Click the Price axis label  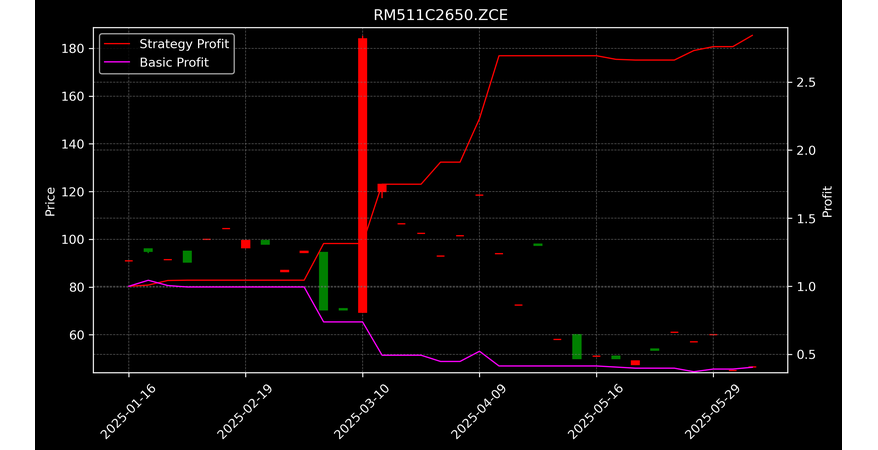pos(50,202)
